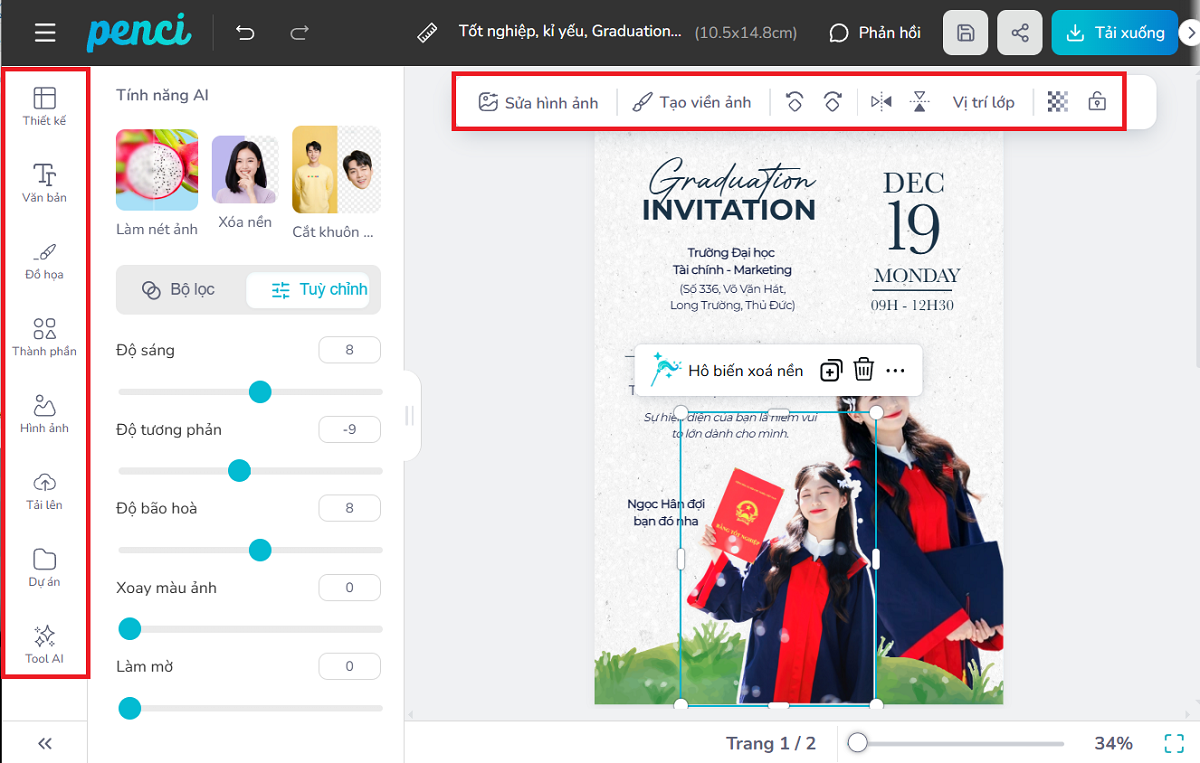Switch to the Bộ lọc filter tab
The image size is (1200, 763).
coord(179,290)
